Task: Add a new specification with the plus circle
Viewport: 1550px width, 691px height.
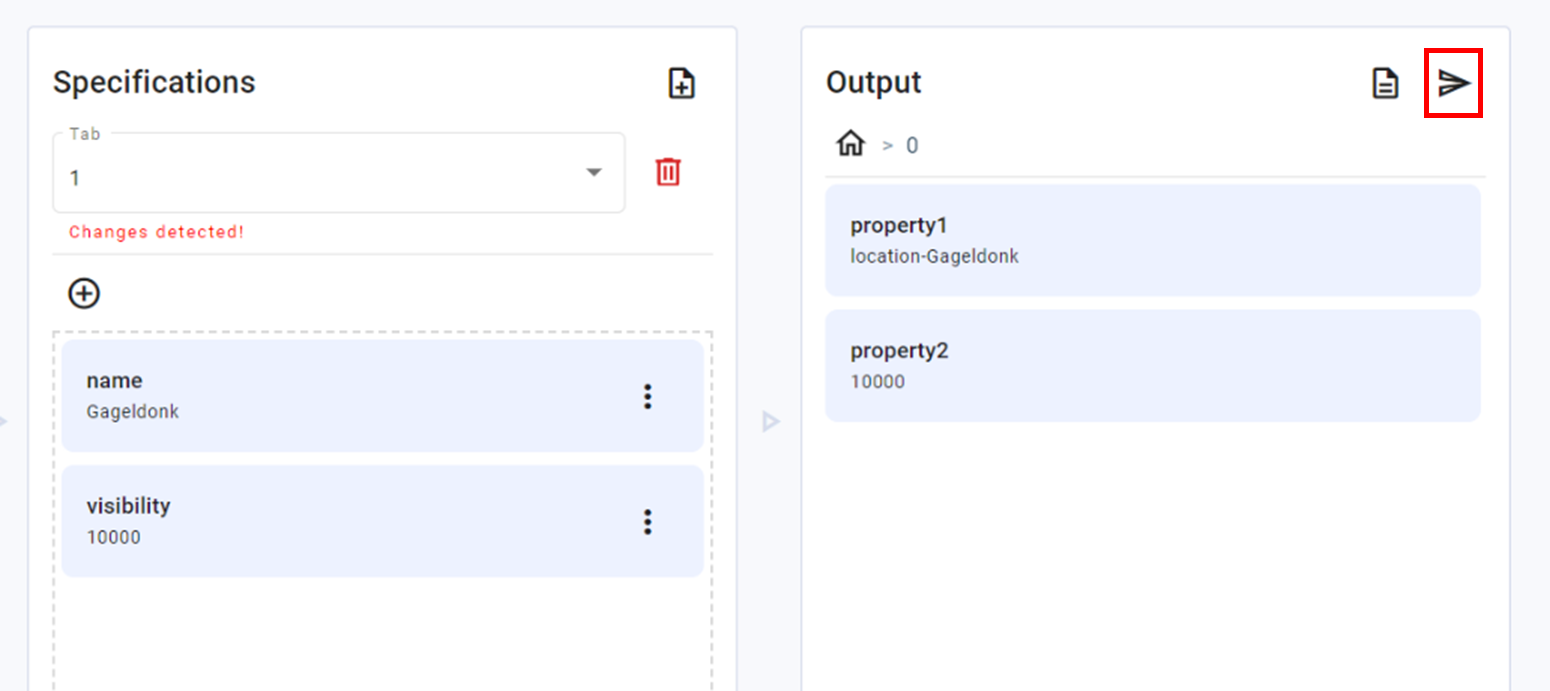Action: coord(84,293)
